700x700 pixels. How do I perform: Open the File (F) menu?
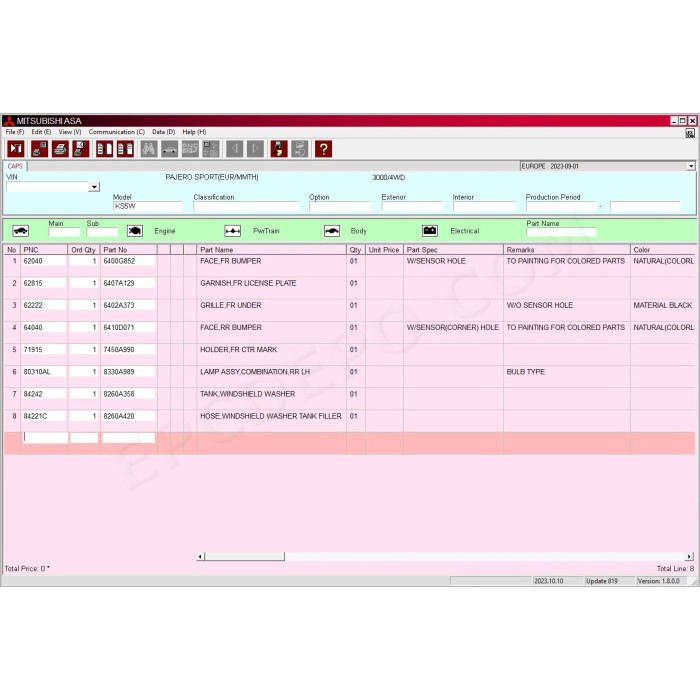click(15, 132)
